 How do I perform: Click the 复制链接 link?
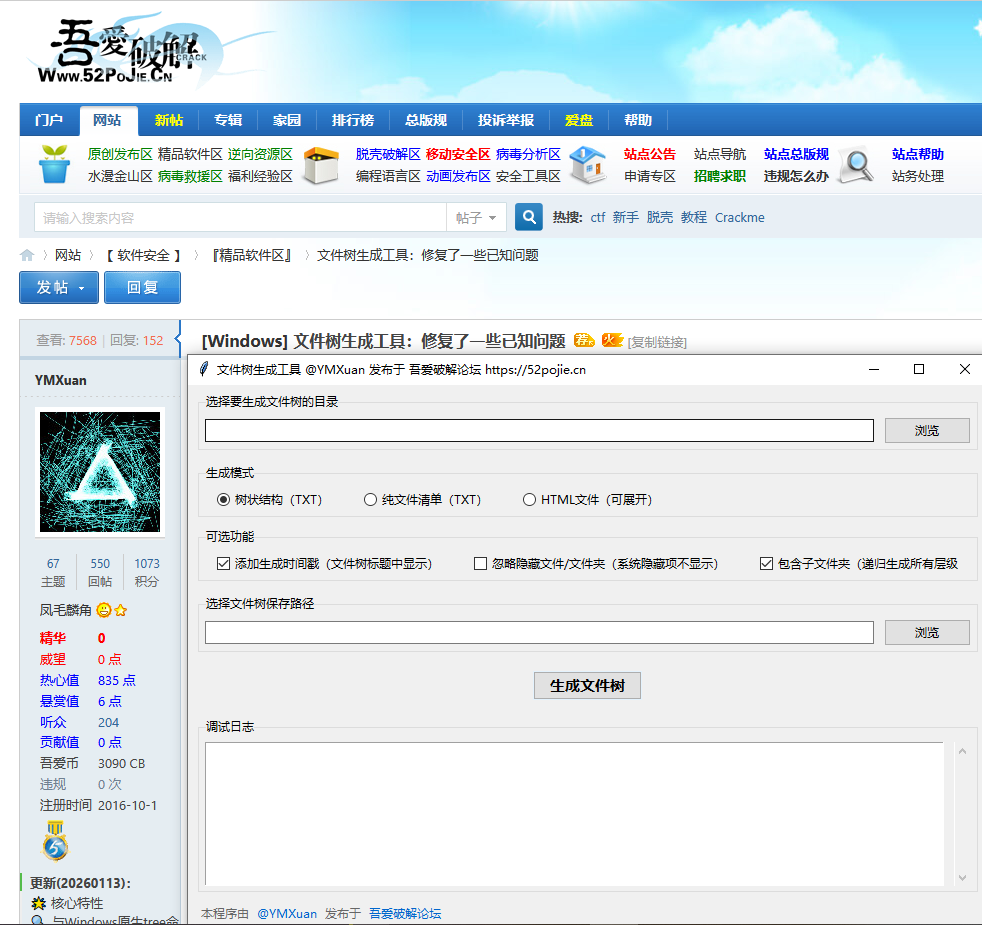coord(657,342)
